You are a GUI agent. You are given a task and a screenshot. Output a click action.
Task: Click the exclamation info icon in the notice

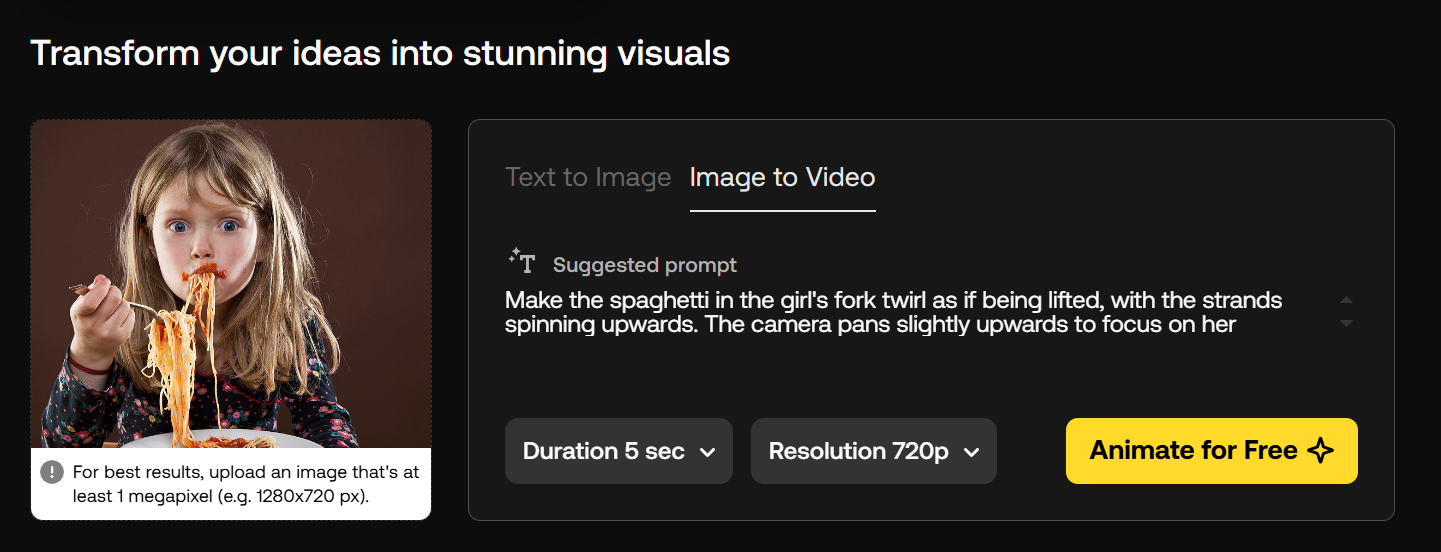pos(52,472)
